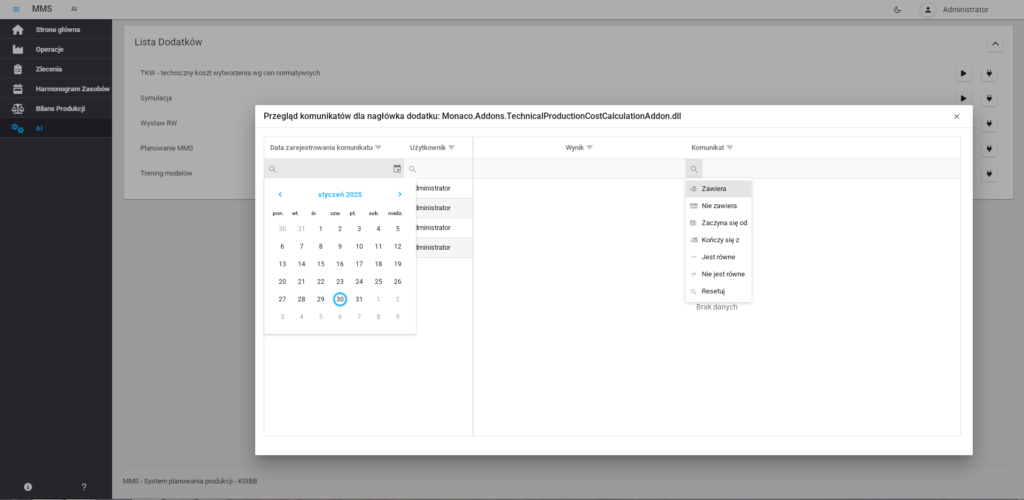This screenshot has width=1024, height=500.
Task: Select 'Nie zawiera' filter option
Action: point(719,205)
